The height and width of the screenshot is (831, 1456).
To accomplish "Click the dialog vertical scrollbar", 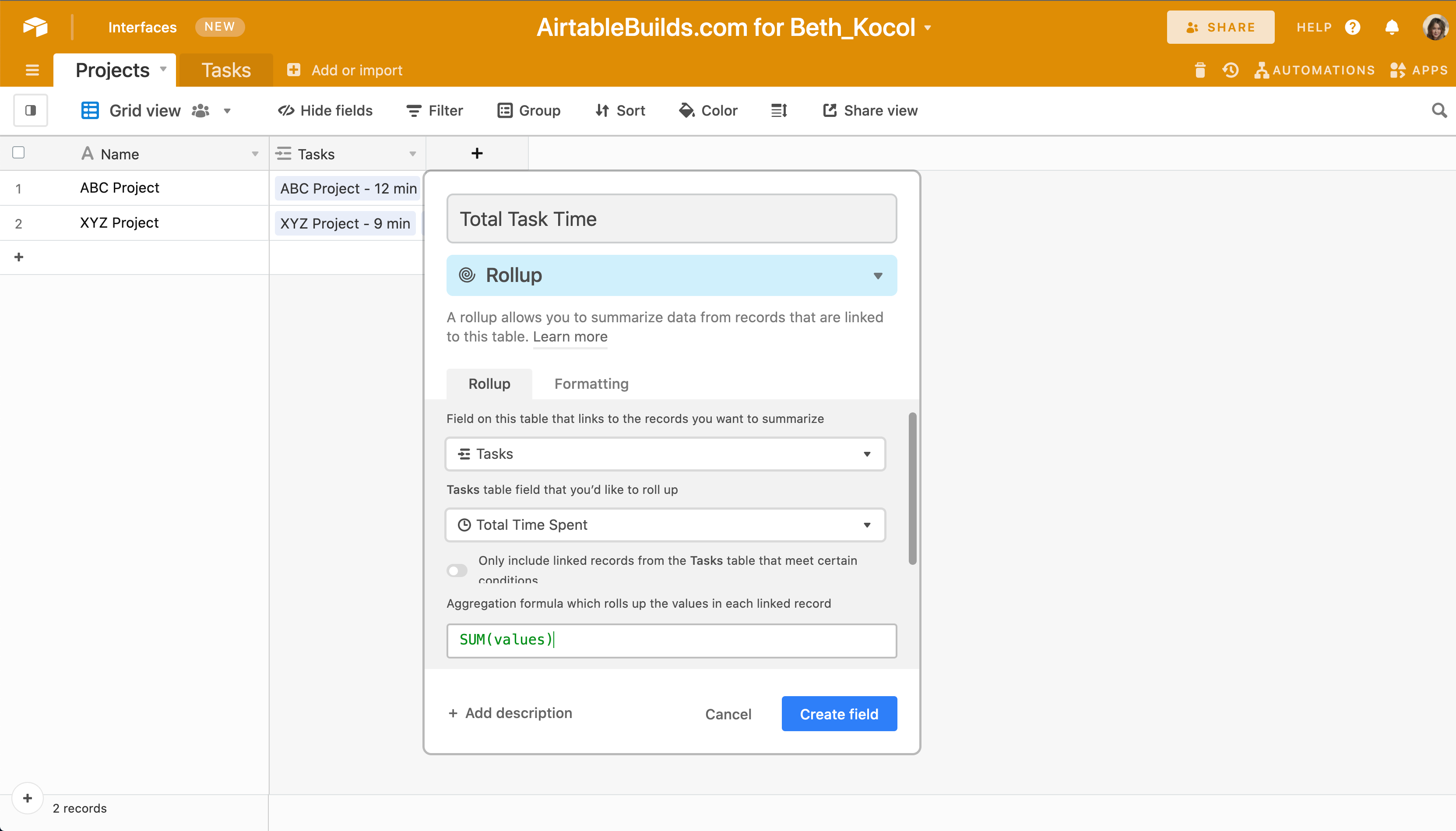I will click(x=912, y=489).
